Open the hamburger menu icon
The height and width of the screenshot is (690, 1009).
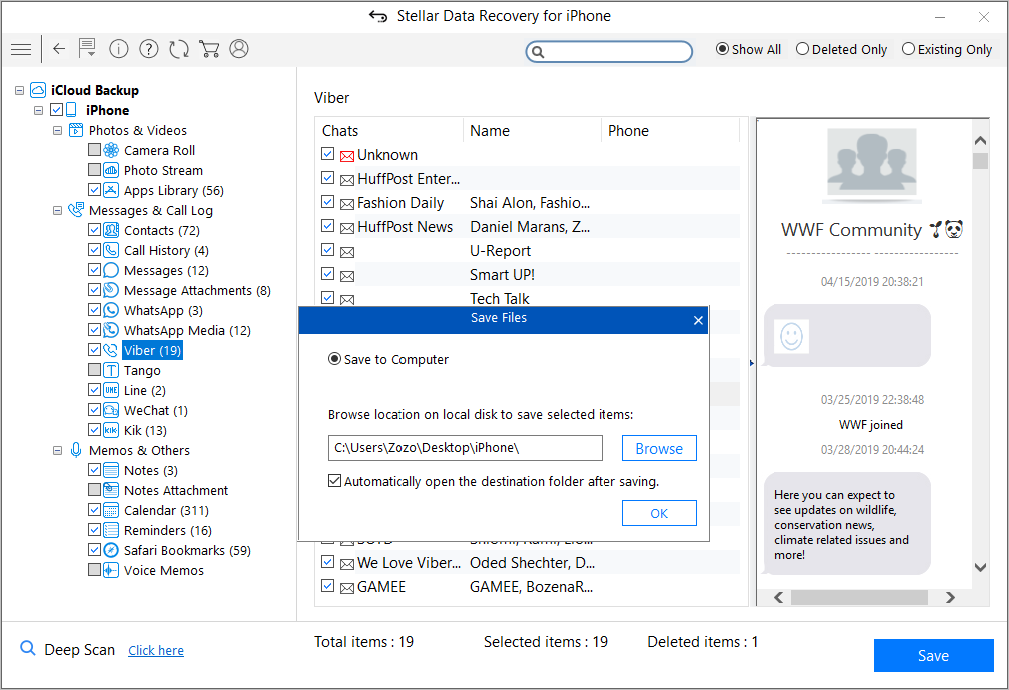tap(21, 50)
